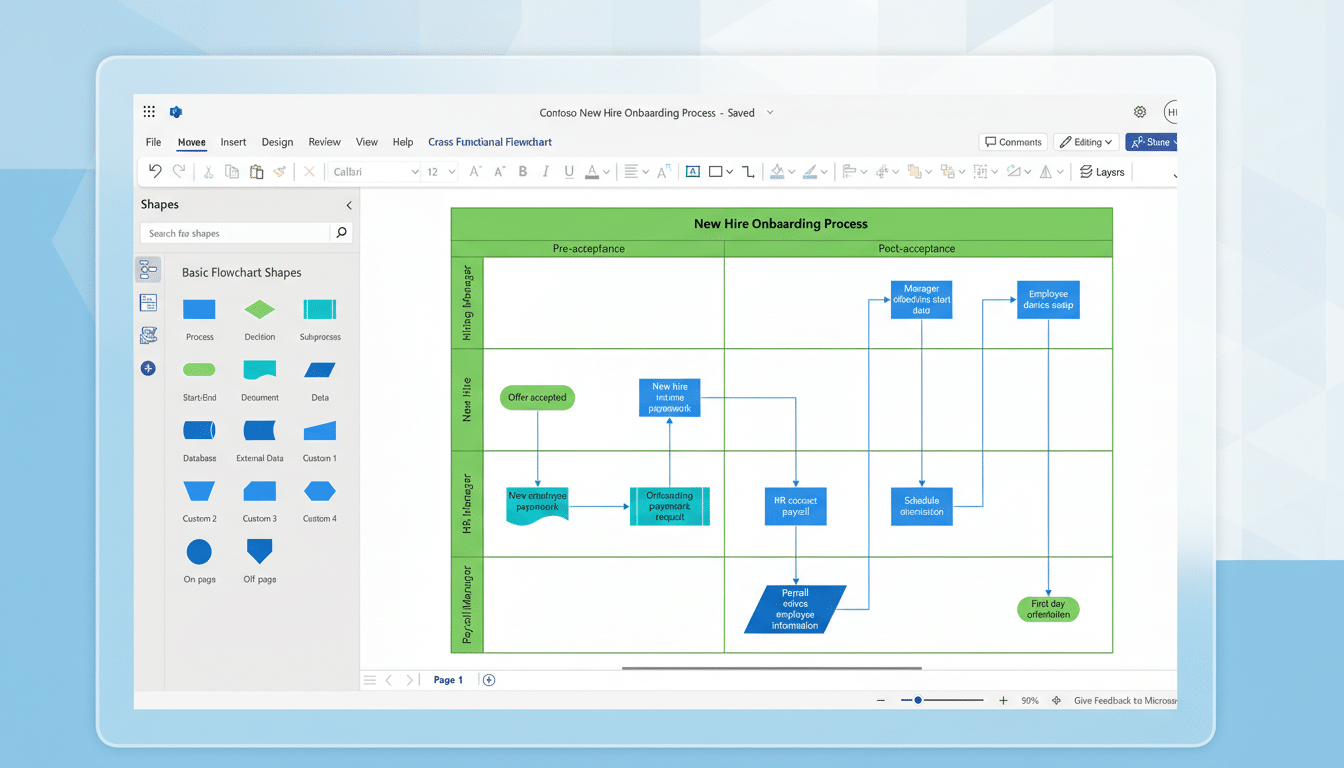
Task: Open the Comments panel
Action: point(1012,141)
